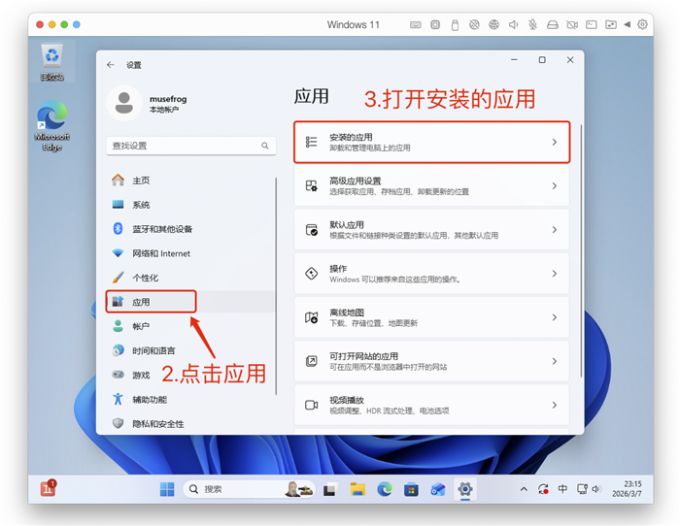Expand chevron on 安装的应用 row

tap(554, 142)
